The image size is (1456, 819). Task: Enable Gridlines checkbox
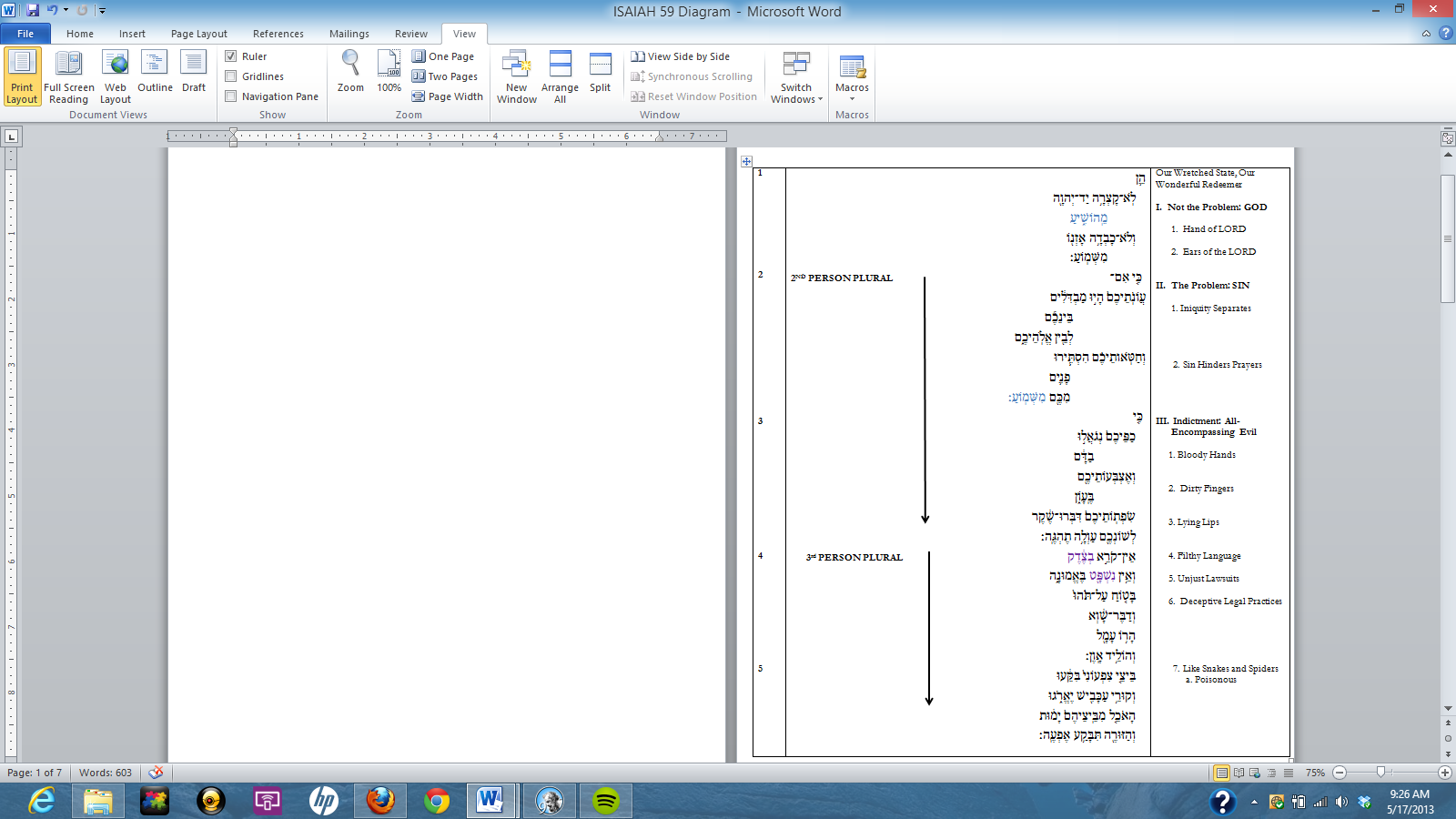[x=231, y=76]
